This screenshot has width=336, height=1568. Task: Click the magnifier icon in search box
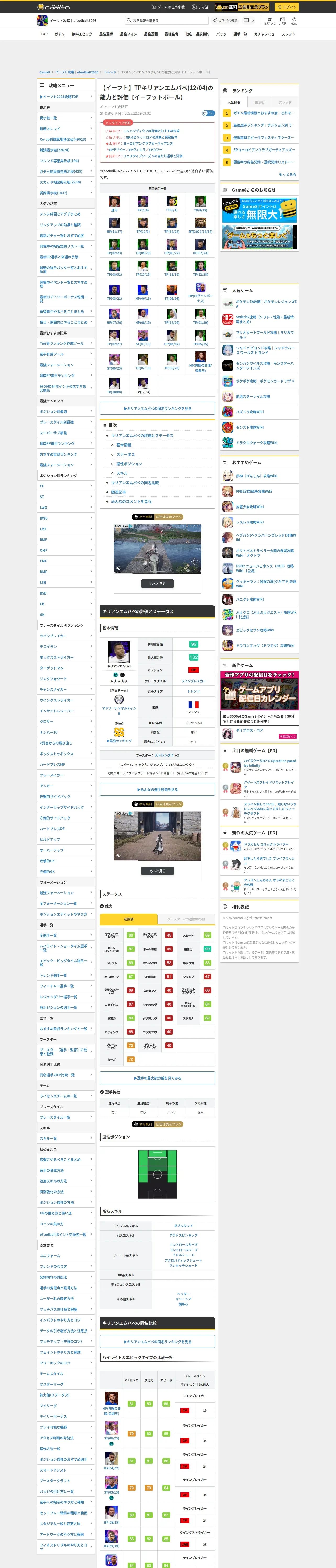pyautogui.click(x=129, y=20)
